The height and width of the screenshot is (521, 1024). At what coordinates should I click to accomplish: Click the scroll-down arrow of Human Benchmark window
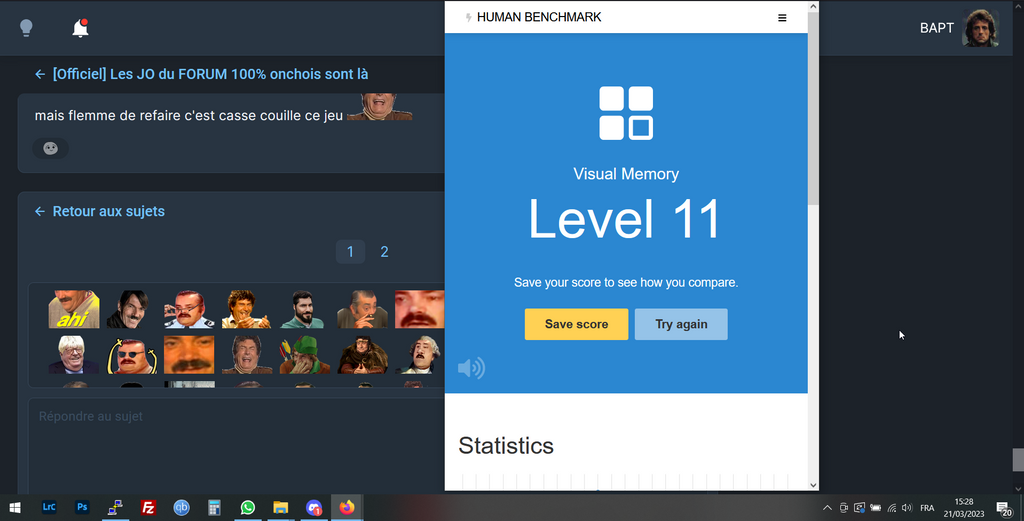813,485
